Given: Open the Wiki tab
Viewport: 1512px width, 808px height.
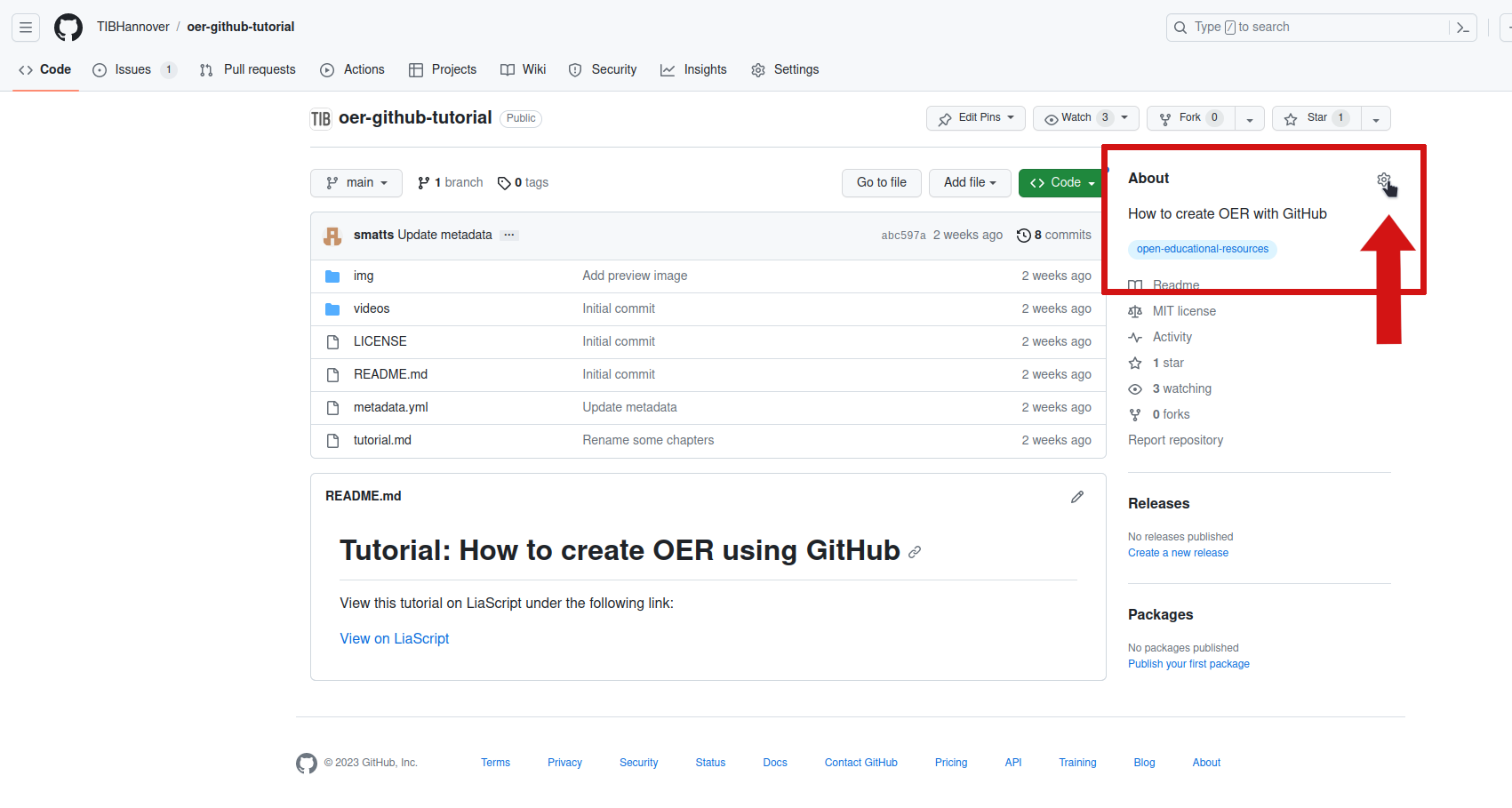Looking at the screenshot, I should click(524, 69).
